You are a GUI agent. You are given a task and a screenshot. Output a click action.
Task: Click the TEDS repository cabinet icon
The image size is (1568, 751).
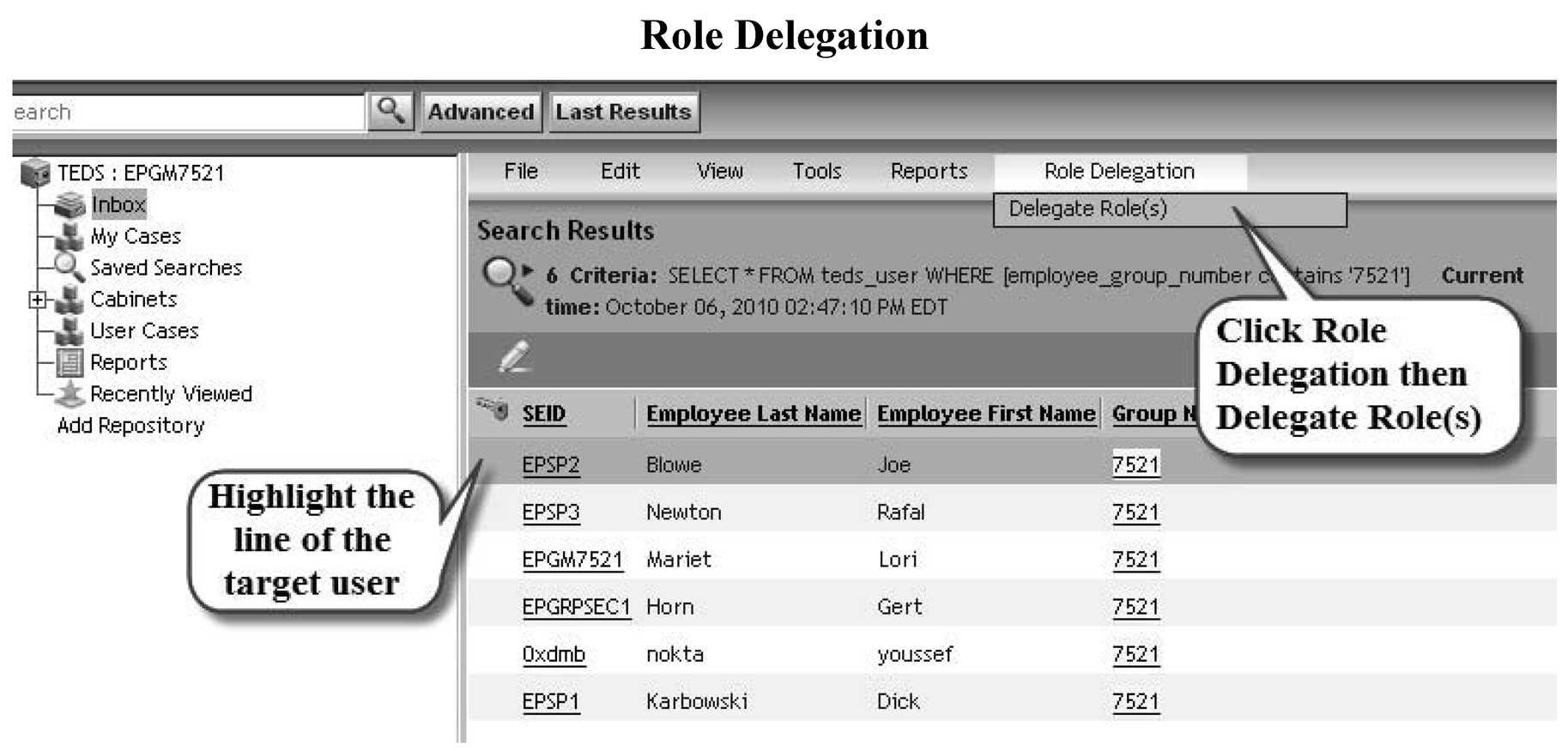coord(35,173)
